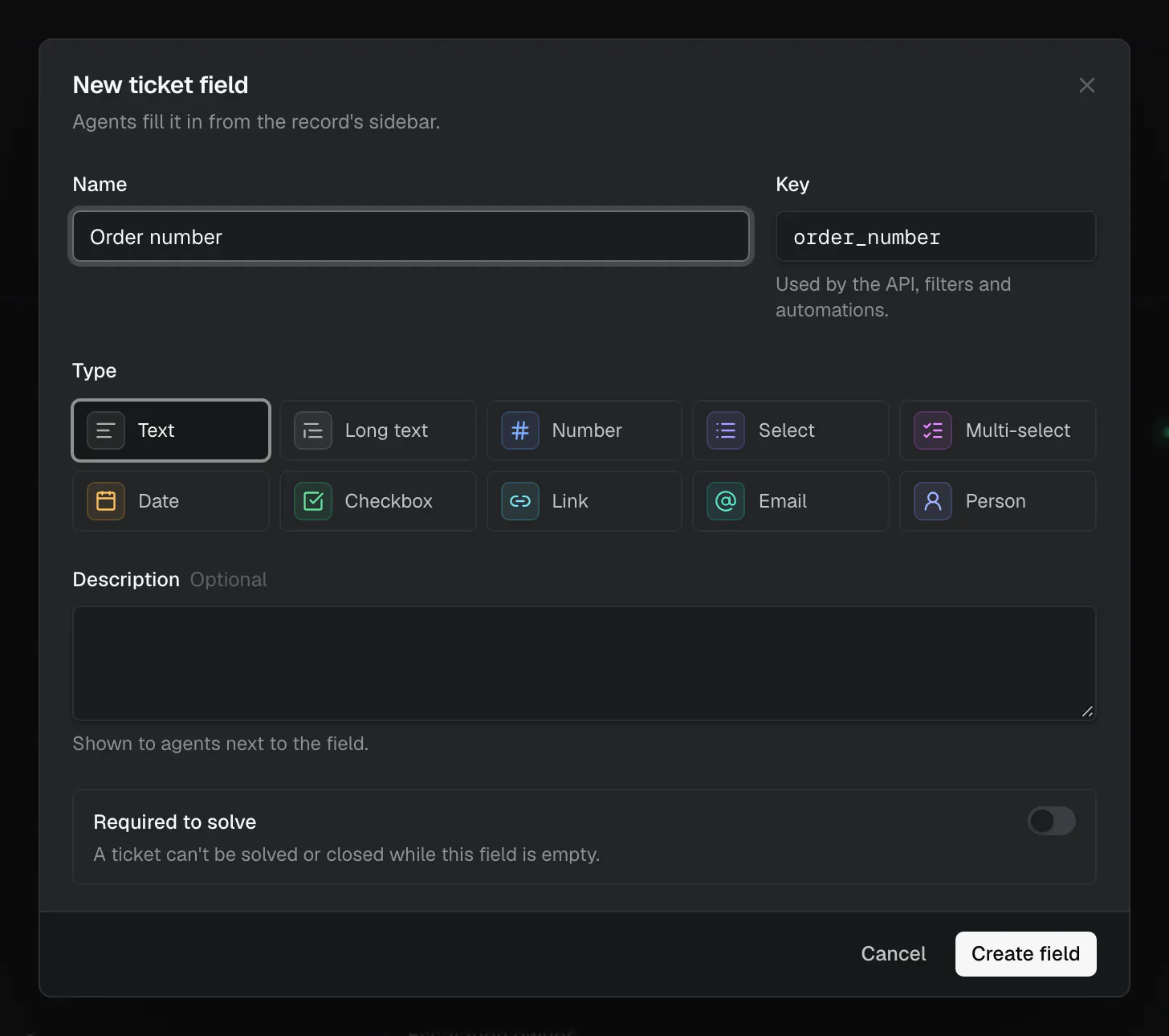1169x1036 pixels.
Task: Select the Person type with user icon
Action: coord(998,501)
